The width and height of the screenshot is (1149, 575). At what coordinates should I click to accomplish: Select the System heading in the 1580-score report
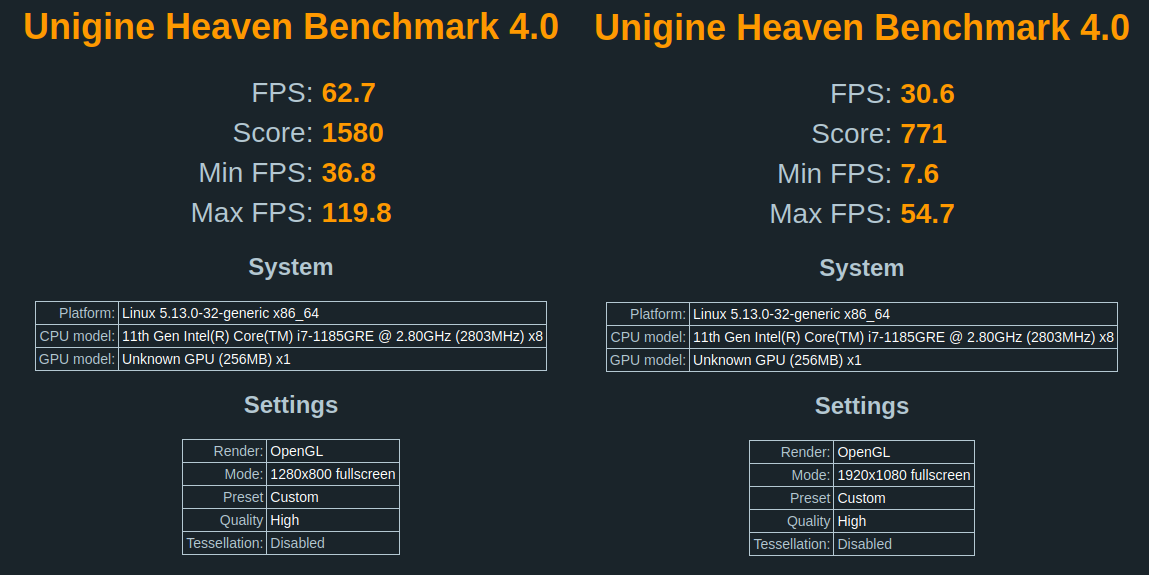291,267
